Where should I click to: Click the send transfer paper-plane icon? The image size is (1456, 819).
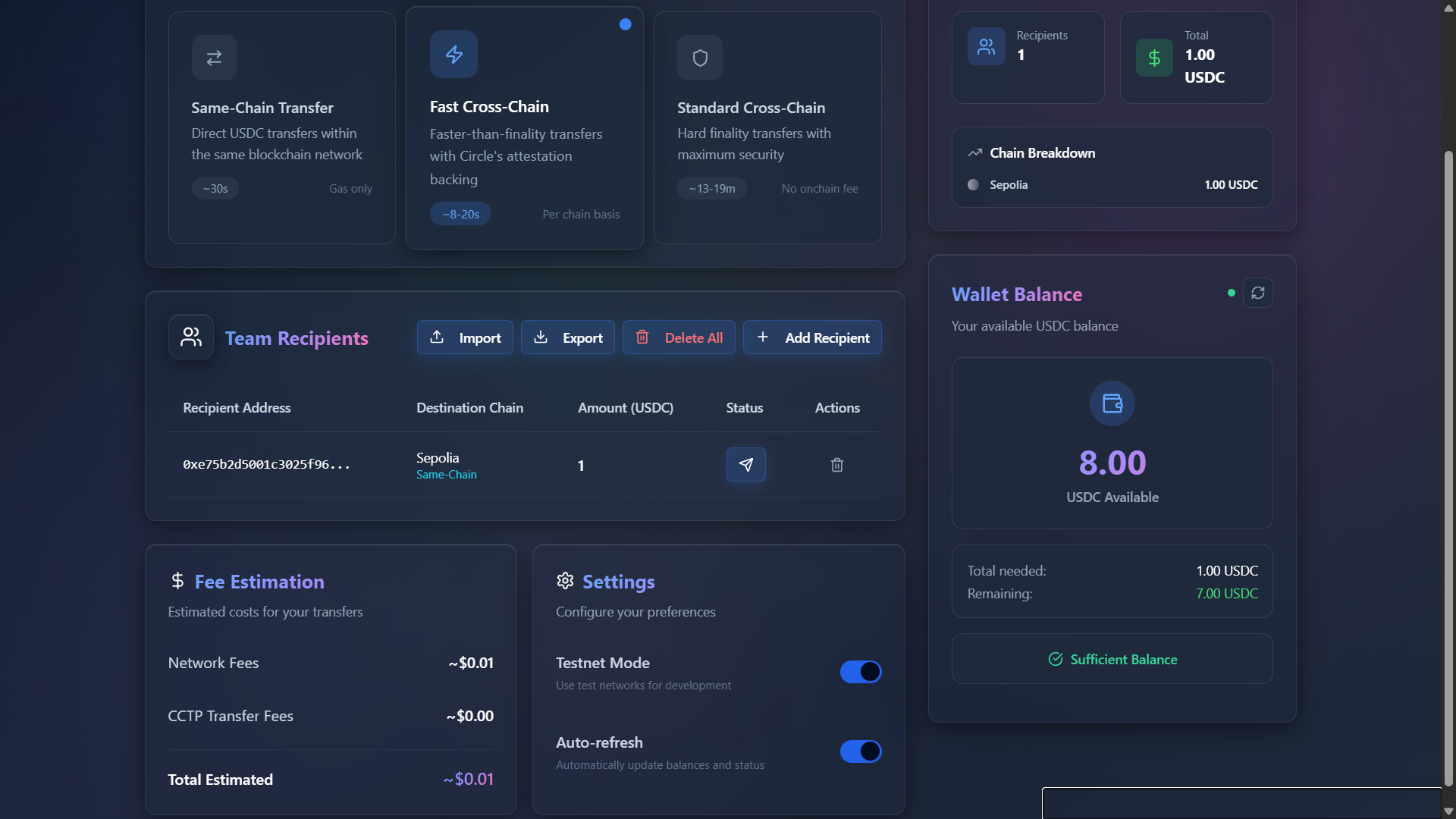click(745, 465)
